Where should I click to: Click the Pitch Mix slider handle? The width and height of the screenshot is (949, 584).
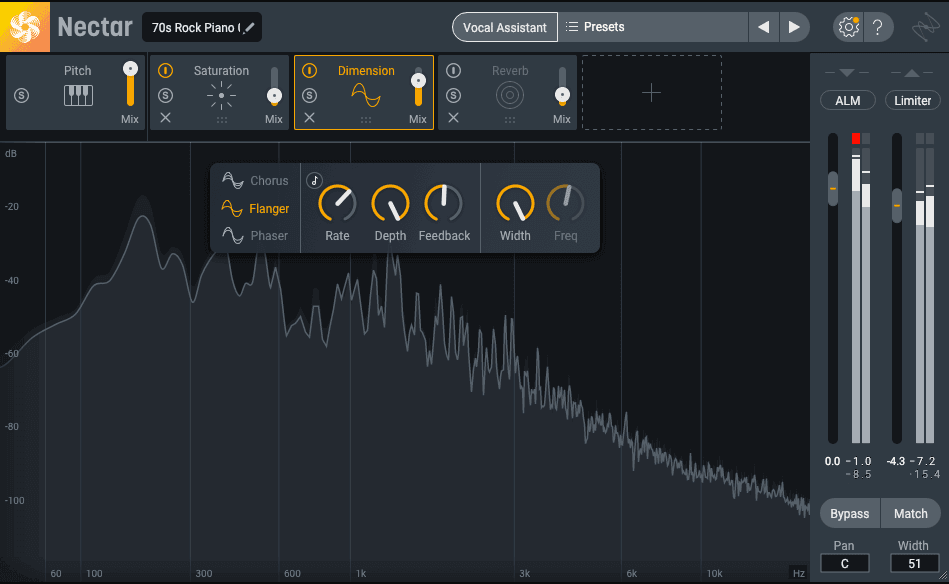point(130,69)
